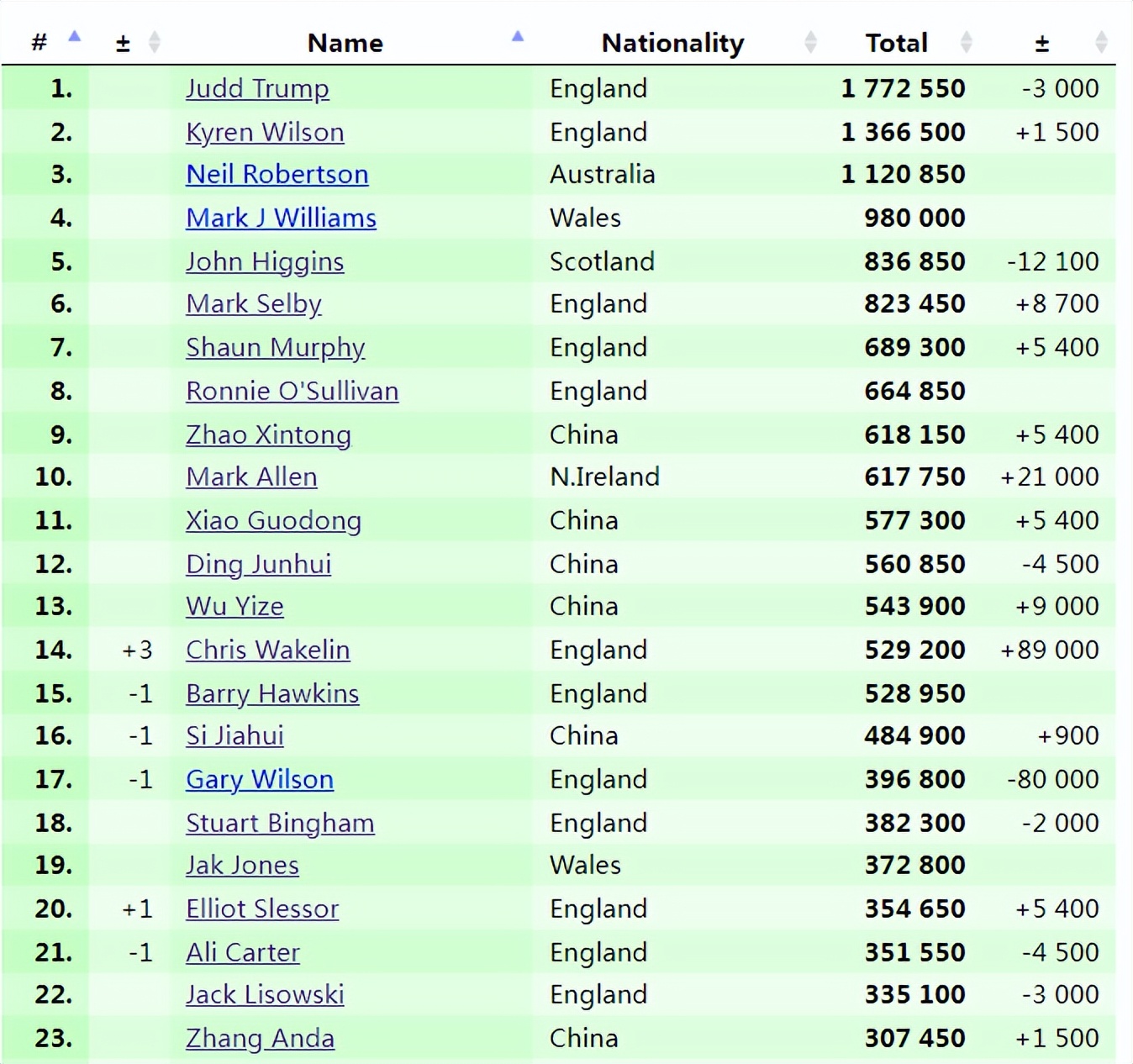
Task: Click the Nationality column header
Action: point(672,43)
